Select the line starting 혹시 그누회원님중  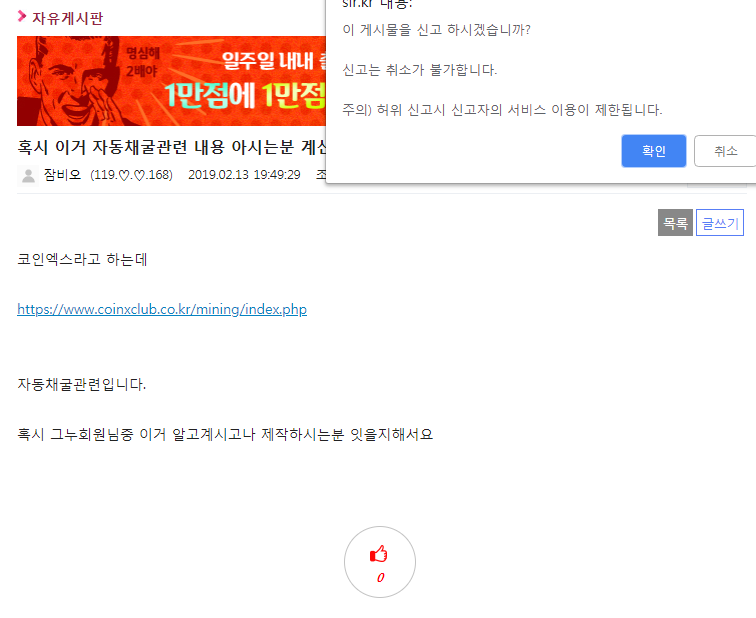tap(225, 434)
